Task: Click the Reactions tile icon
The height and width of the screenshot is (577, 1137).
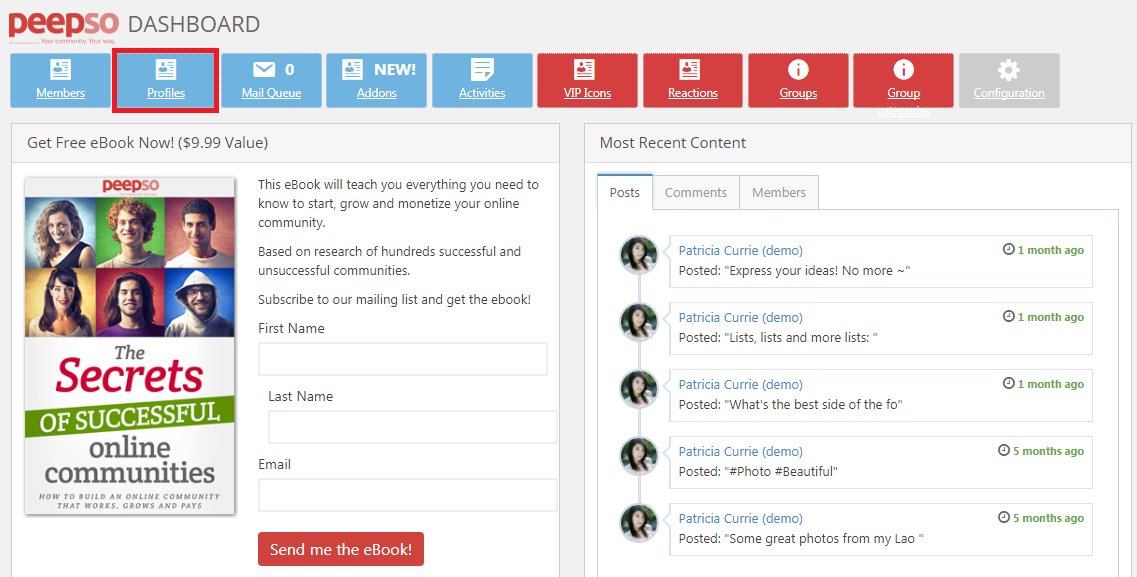Action: (689, 70)
